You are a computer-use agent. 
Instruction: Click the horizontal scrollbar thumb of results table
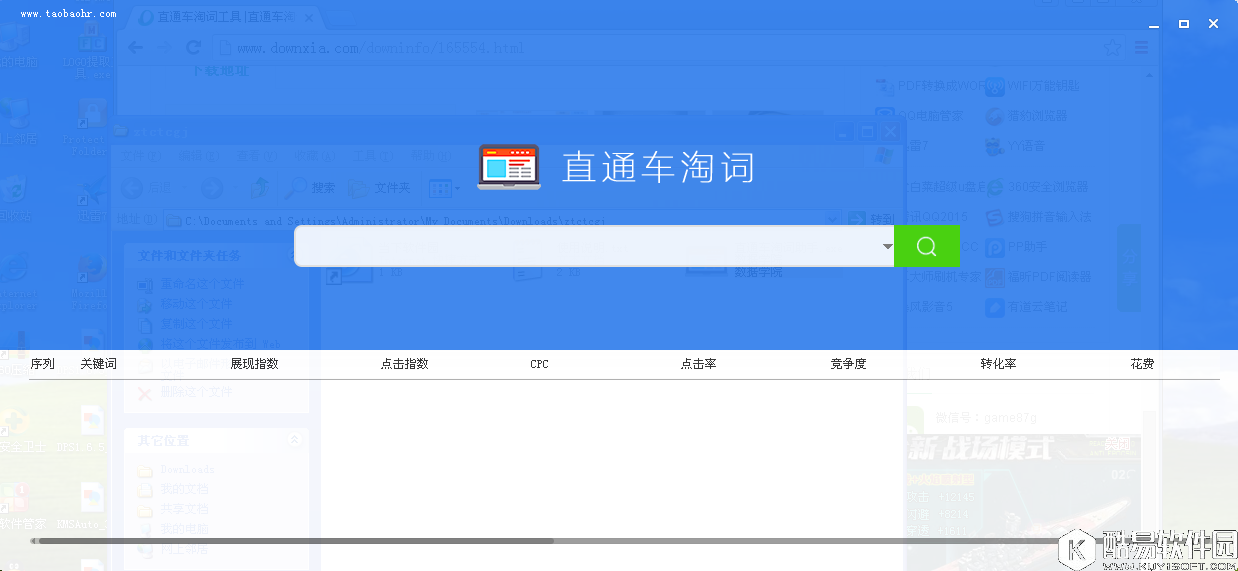tap(295, 541)
